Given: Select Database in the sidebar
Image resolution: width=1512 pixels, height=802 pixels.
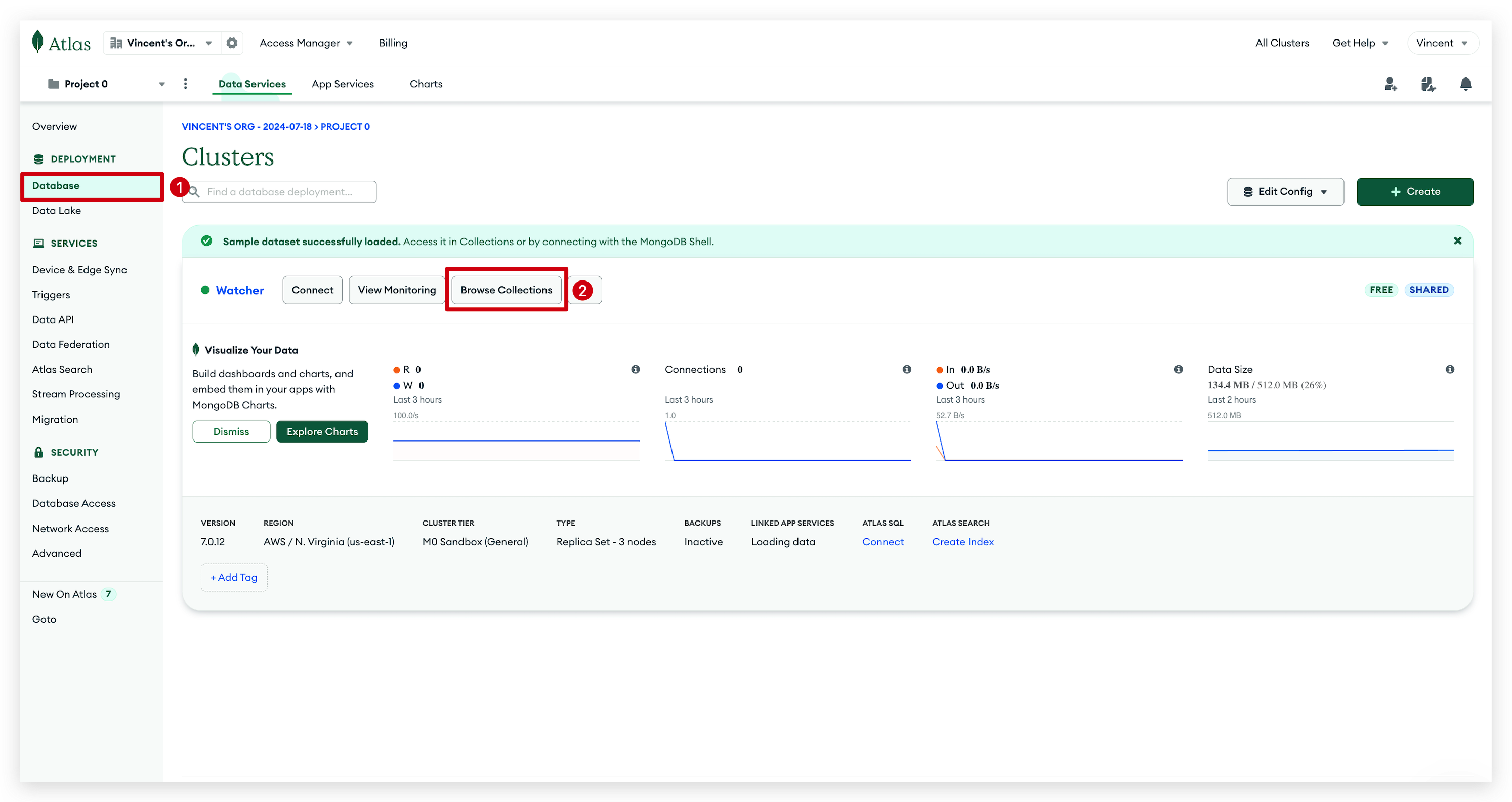Looking at the screenshot, I should click(92, 185).
